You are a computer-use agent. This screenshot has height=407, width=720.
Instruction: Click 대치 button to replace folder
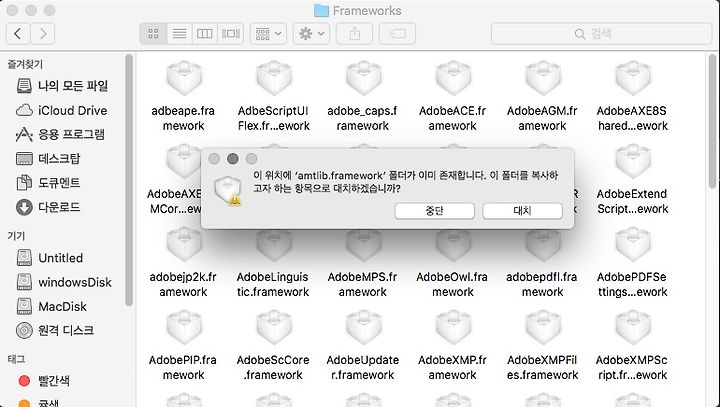click(523, 211)
